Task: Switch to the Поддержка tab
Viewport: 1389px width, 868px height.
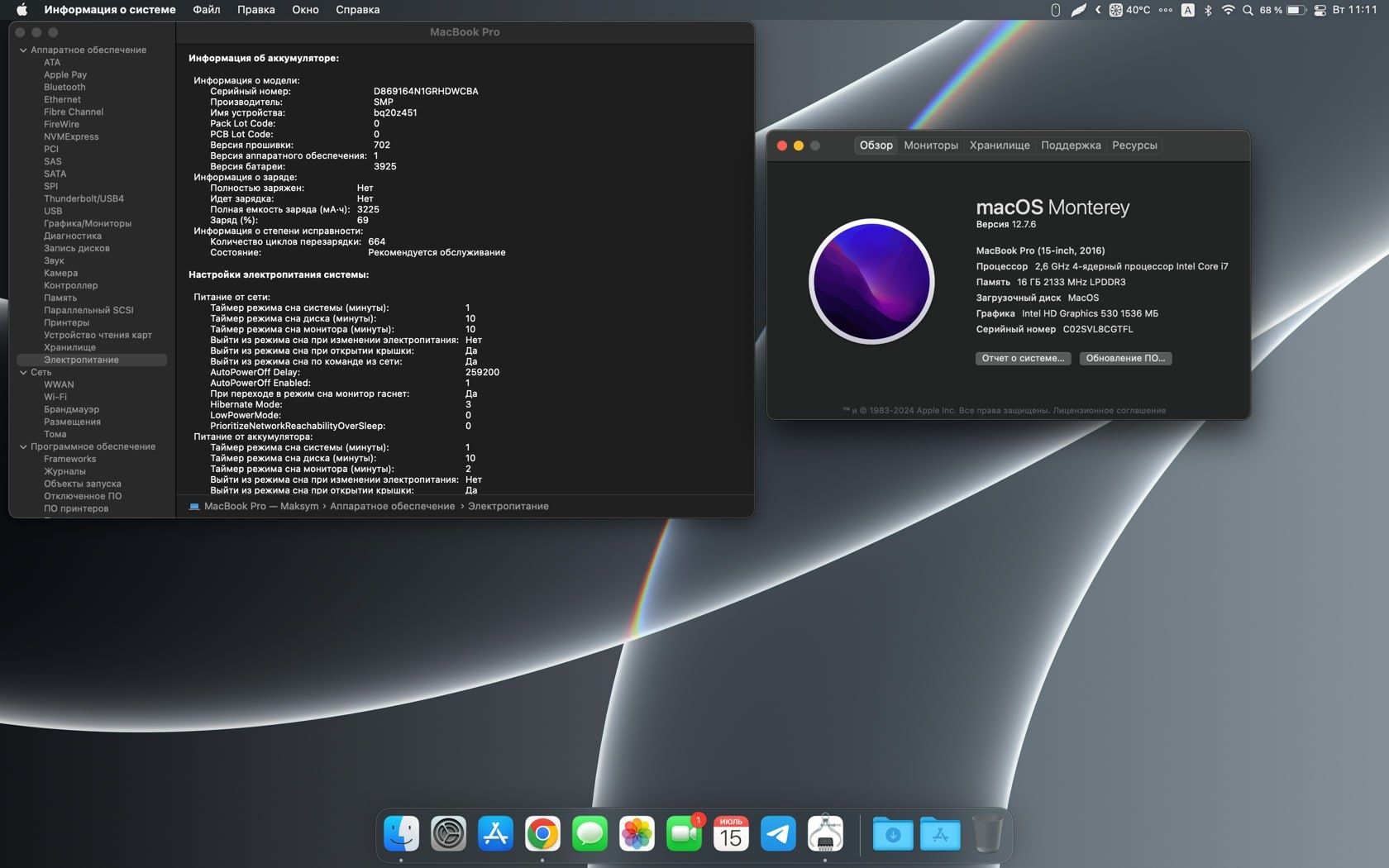Action: pyautogui.click(x=1071, y=145)
